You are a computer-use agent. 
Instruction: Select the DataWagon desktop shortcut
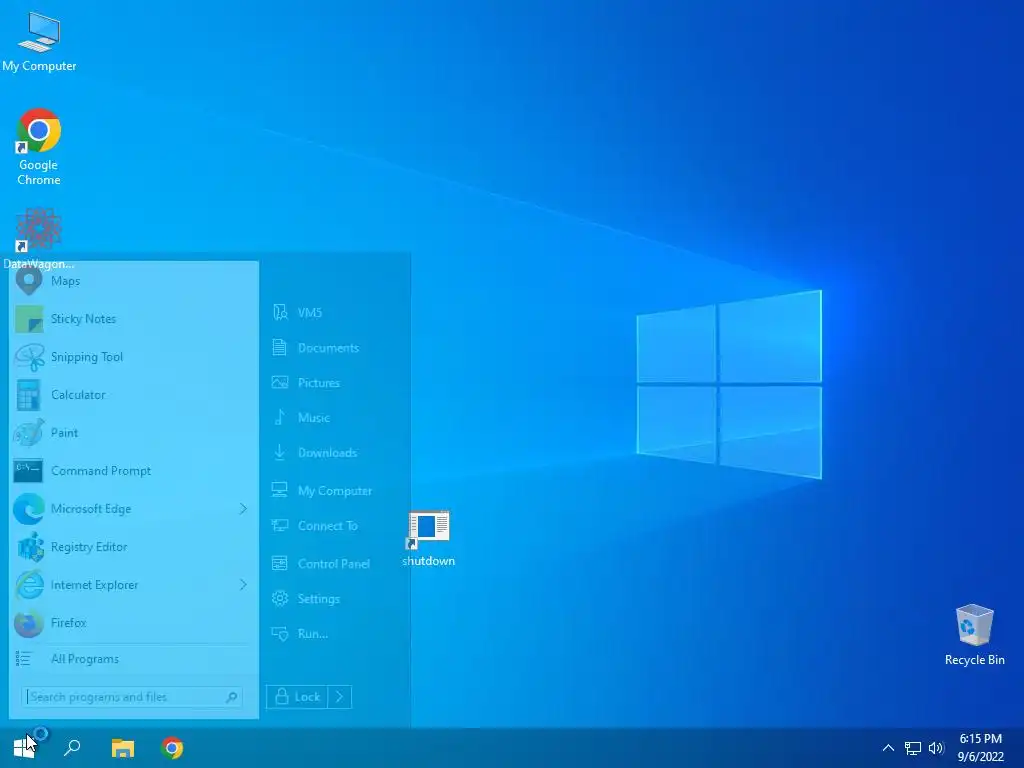pos(39,238)
